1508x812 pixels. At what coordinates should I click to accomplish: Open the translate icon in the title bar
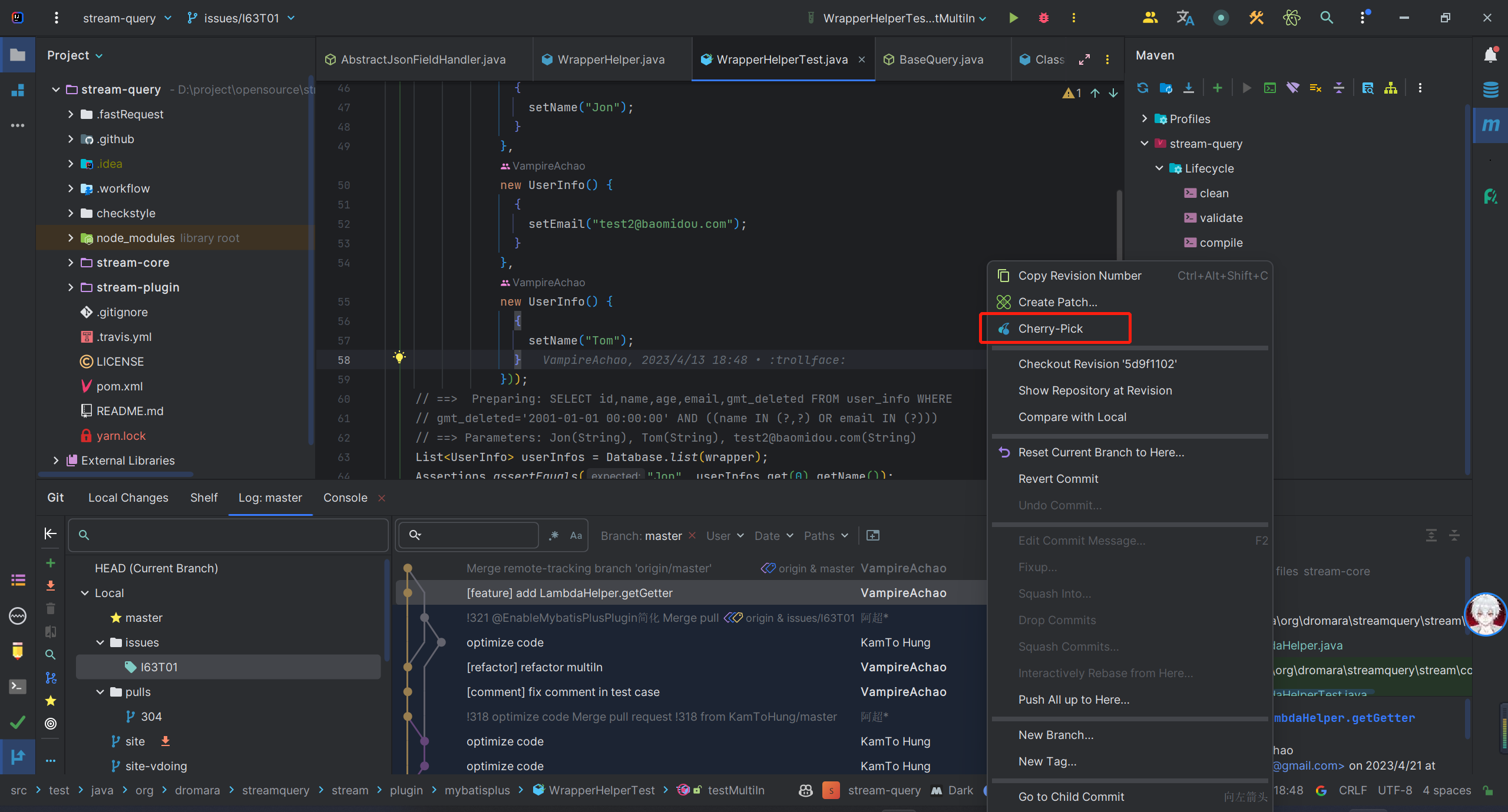[1185, 18]
